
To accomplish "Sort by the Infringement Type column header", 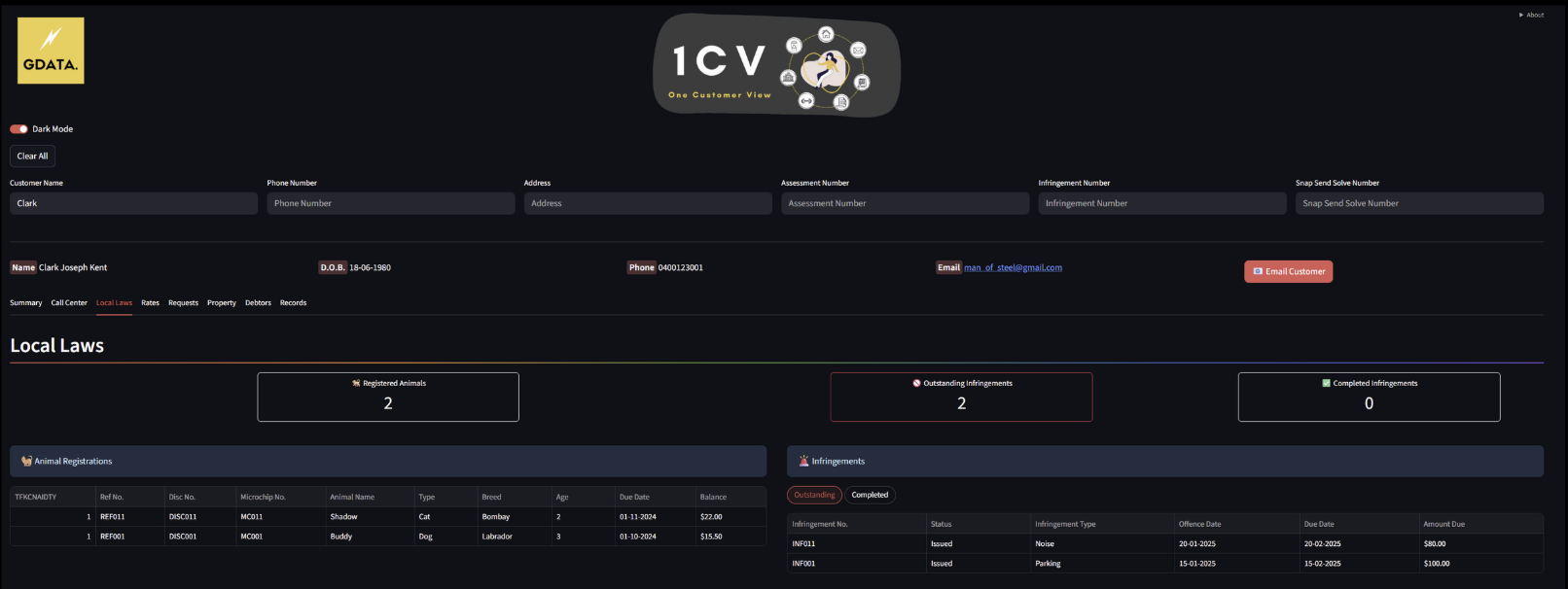I will point(1102,524).
